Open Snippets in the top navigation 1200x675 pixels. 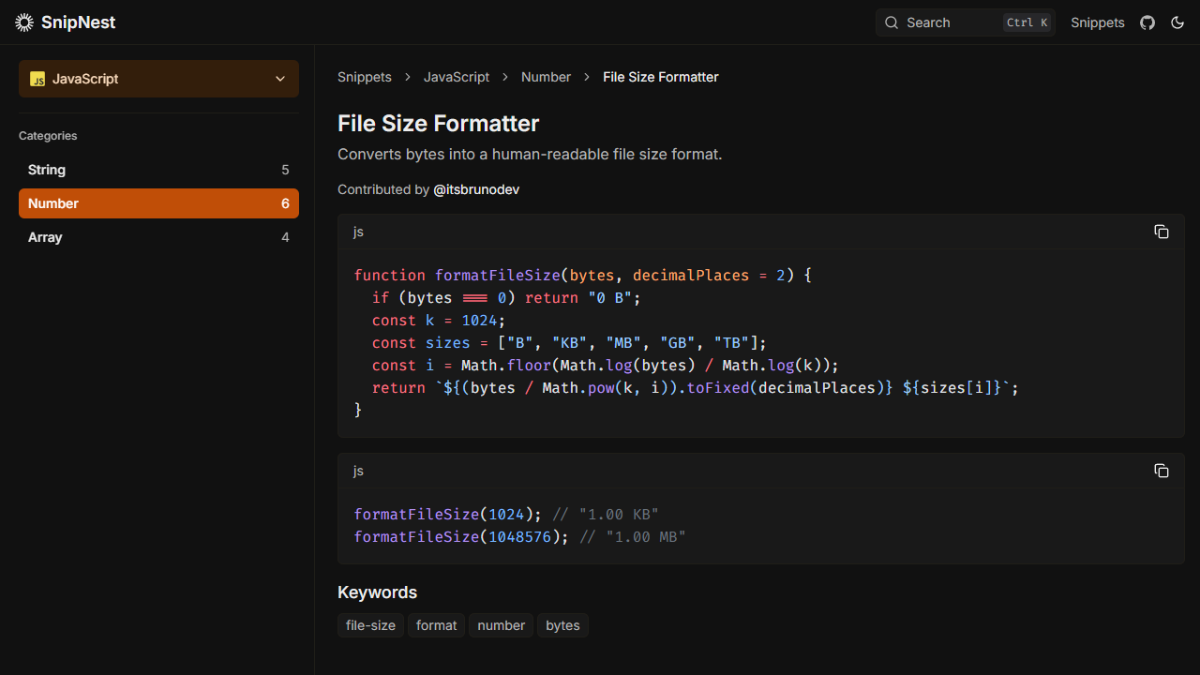(1097, 22)
